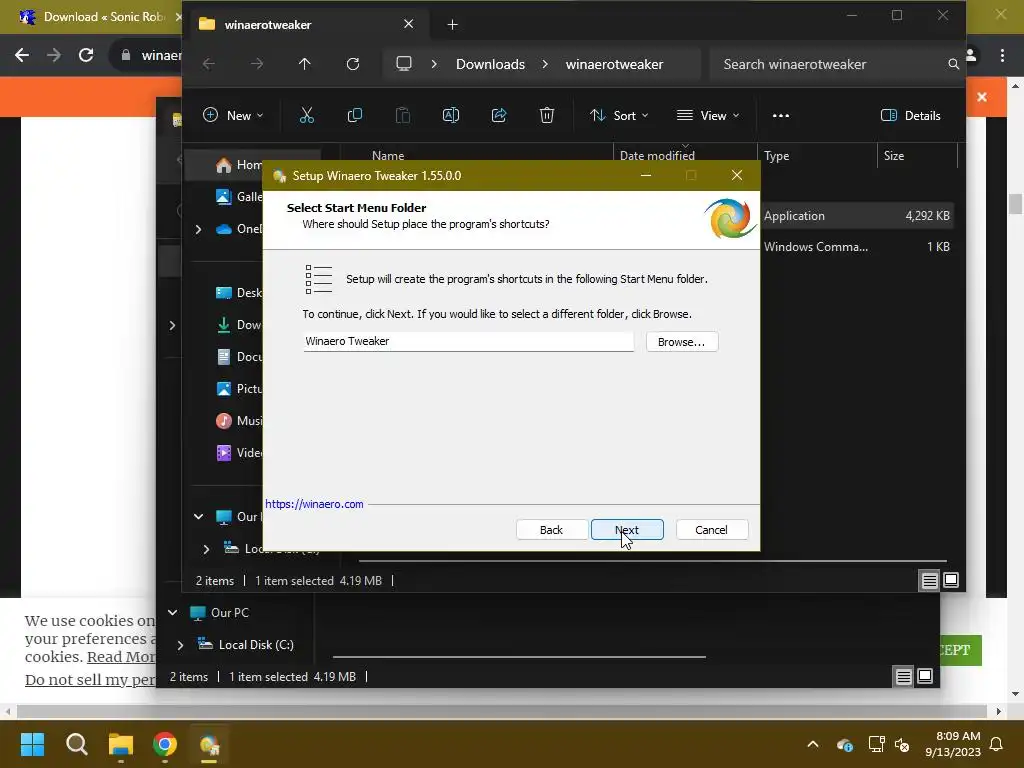Sort by the Type column header
Image resolution: width=1024 pixels, height=768 pixels.
(x=817, y=155)
